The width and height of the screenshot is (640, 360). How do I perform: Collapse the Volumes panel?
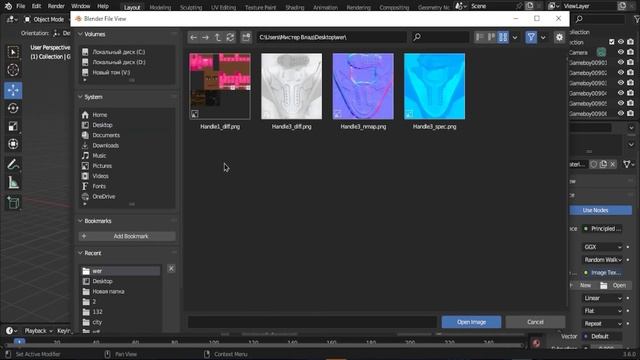pyautogui.click(x=95, y=34)
